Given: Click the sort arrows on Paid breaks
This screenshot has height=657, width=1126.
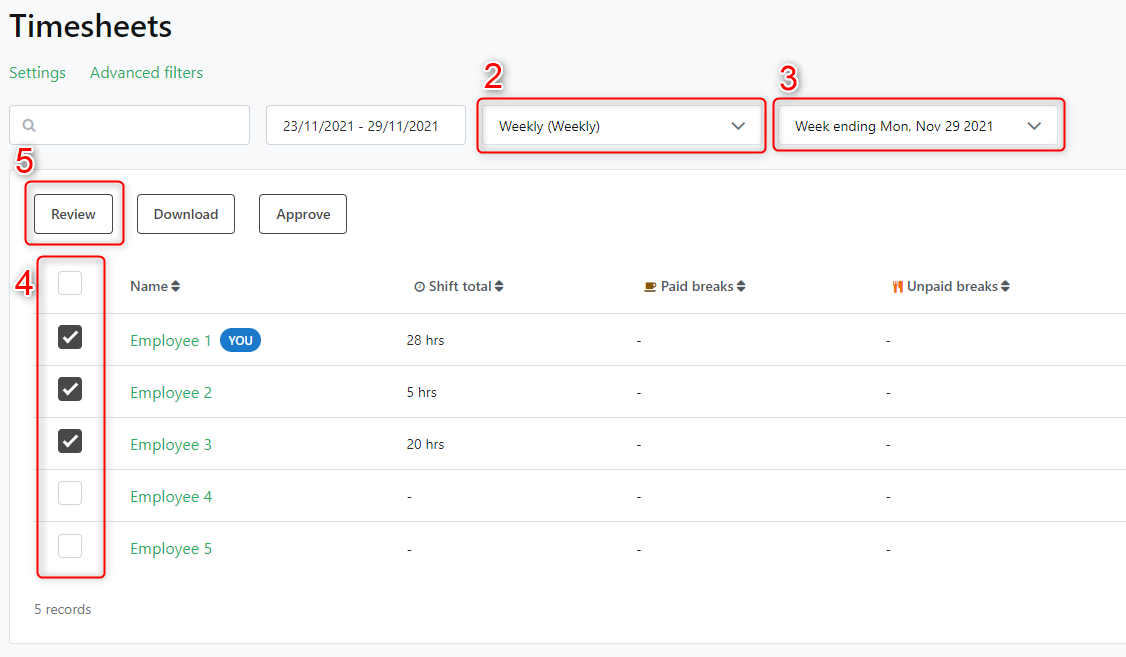Looking at the screenshot, I should coord(741,285).
